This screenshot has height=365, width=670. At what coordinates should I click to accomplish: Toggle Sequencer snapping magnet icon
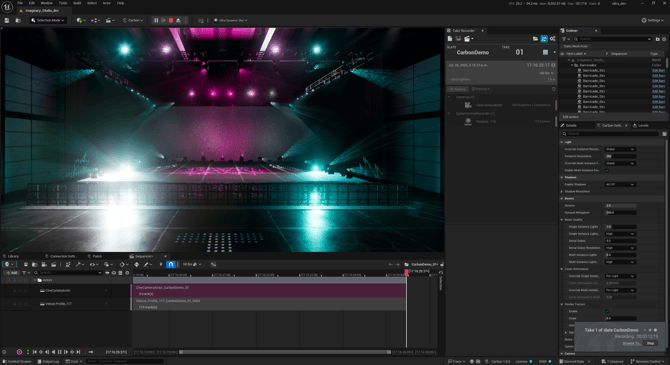tap(170, 265)
